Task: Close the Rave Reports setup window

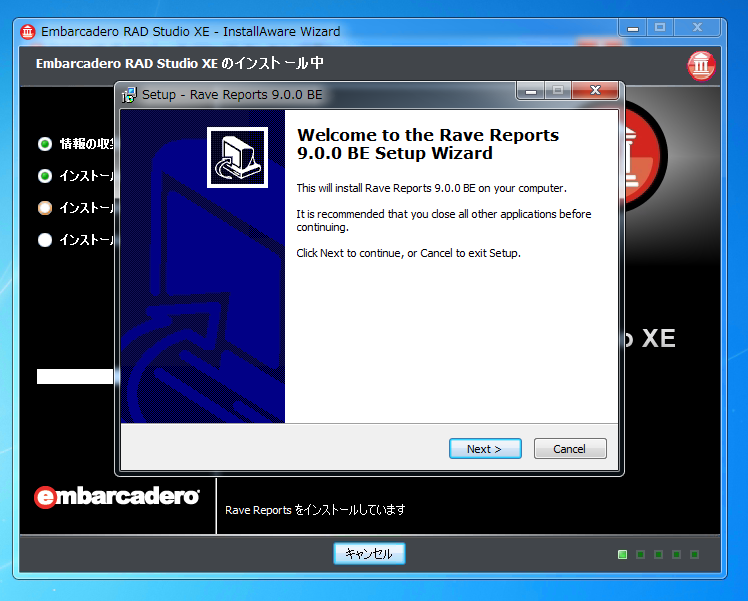Action: pyautogui.click(x=595, y=90)
